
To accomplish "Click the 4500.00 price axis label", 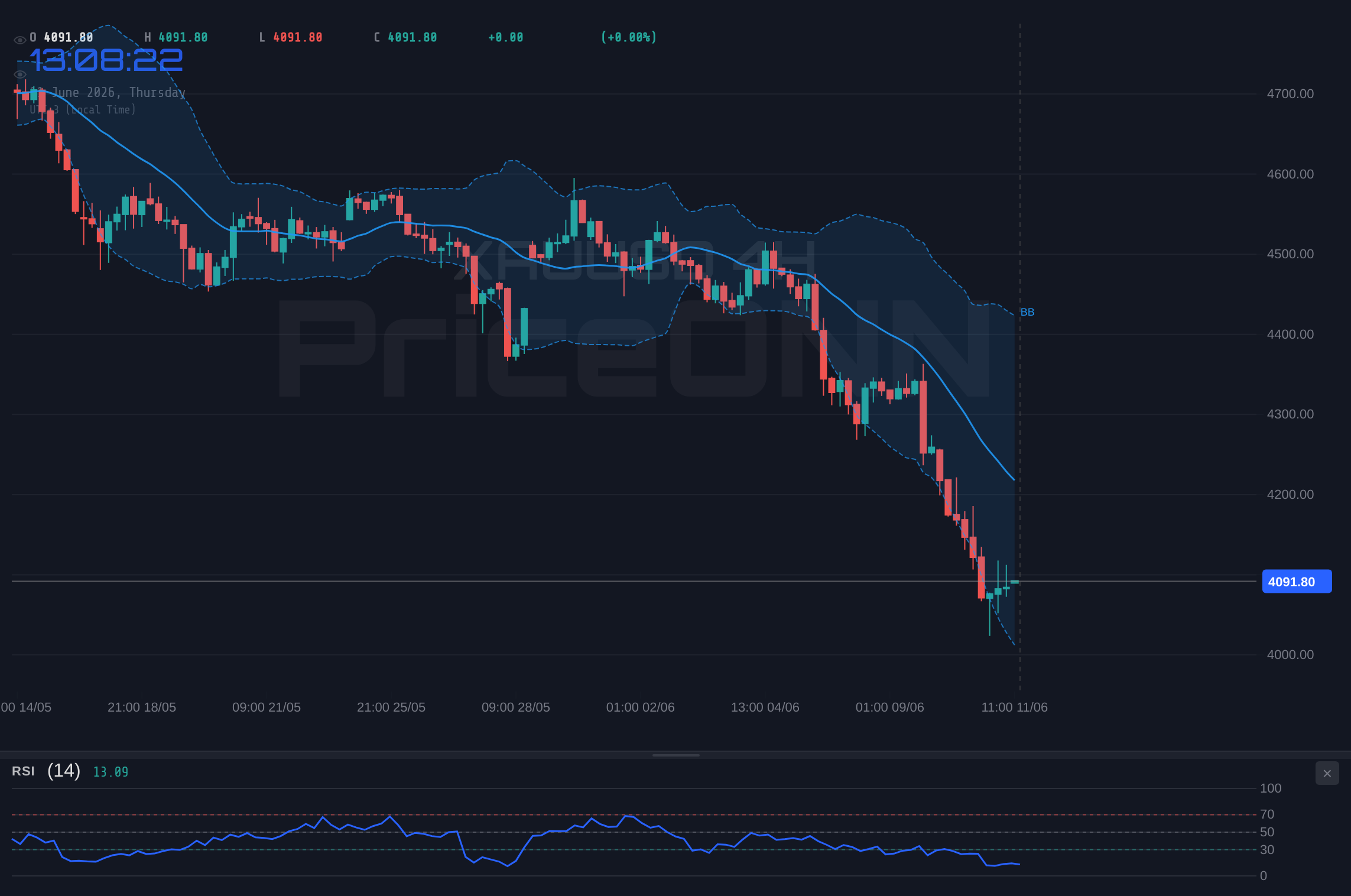I will pyautogui.click(x=1290, y=254).
